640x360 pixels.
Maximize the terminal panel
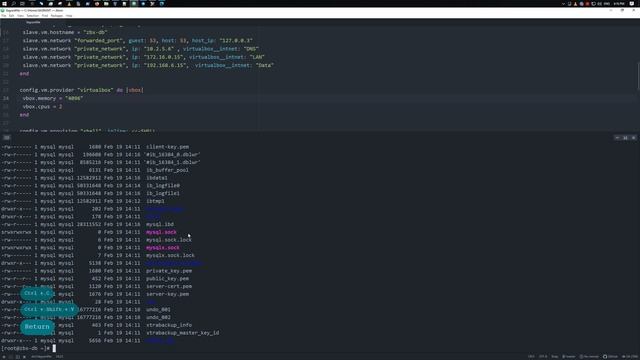(x=625, y=138)
